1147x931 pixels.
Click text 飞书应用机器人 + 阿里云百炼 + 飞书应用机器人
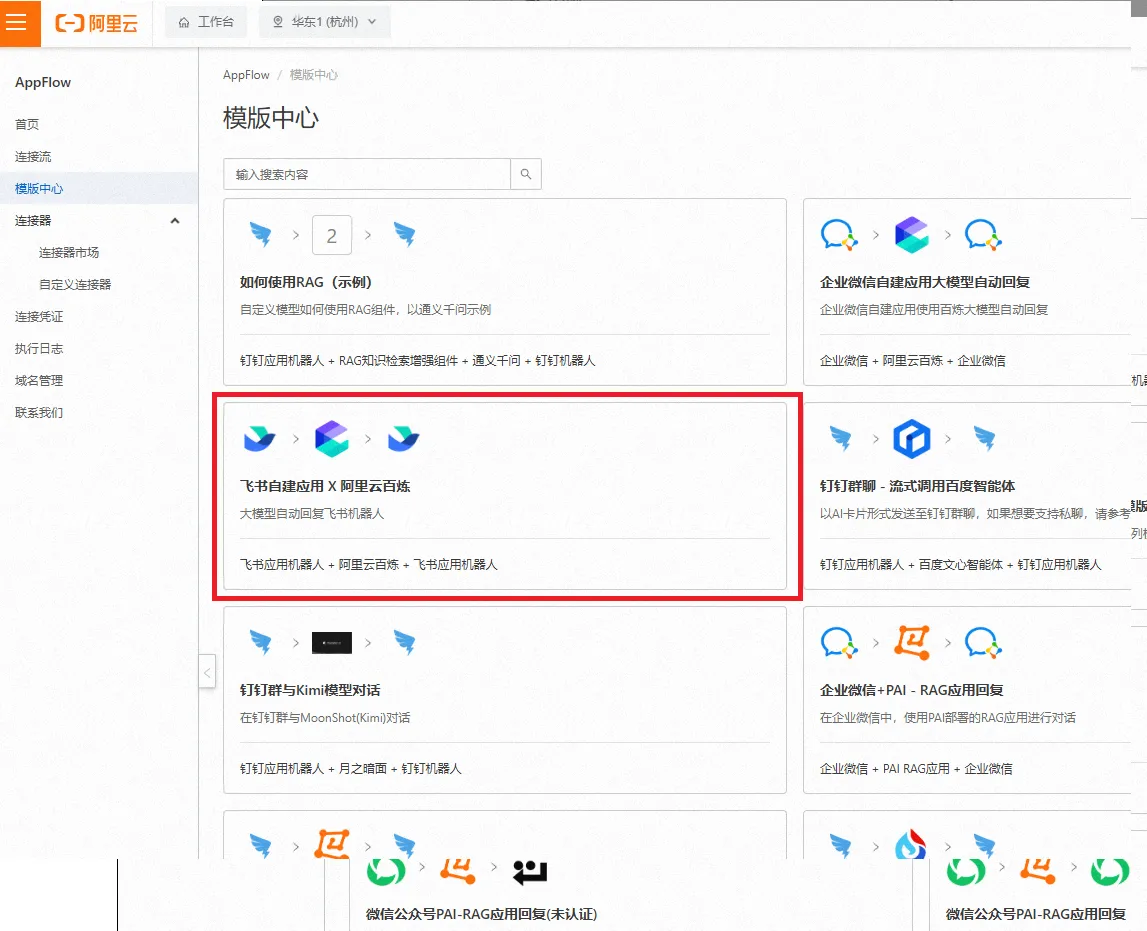[369, 565]
